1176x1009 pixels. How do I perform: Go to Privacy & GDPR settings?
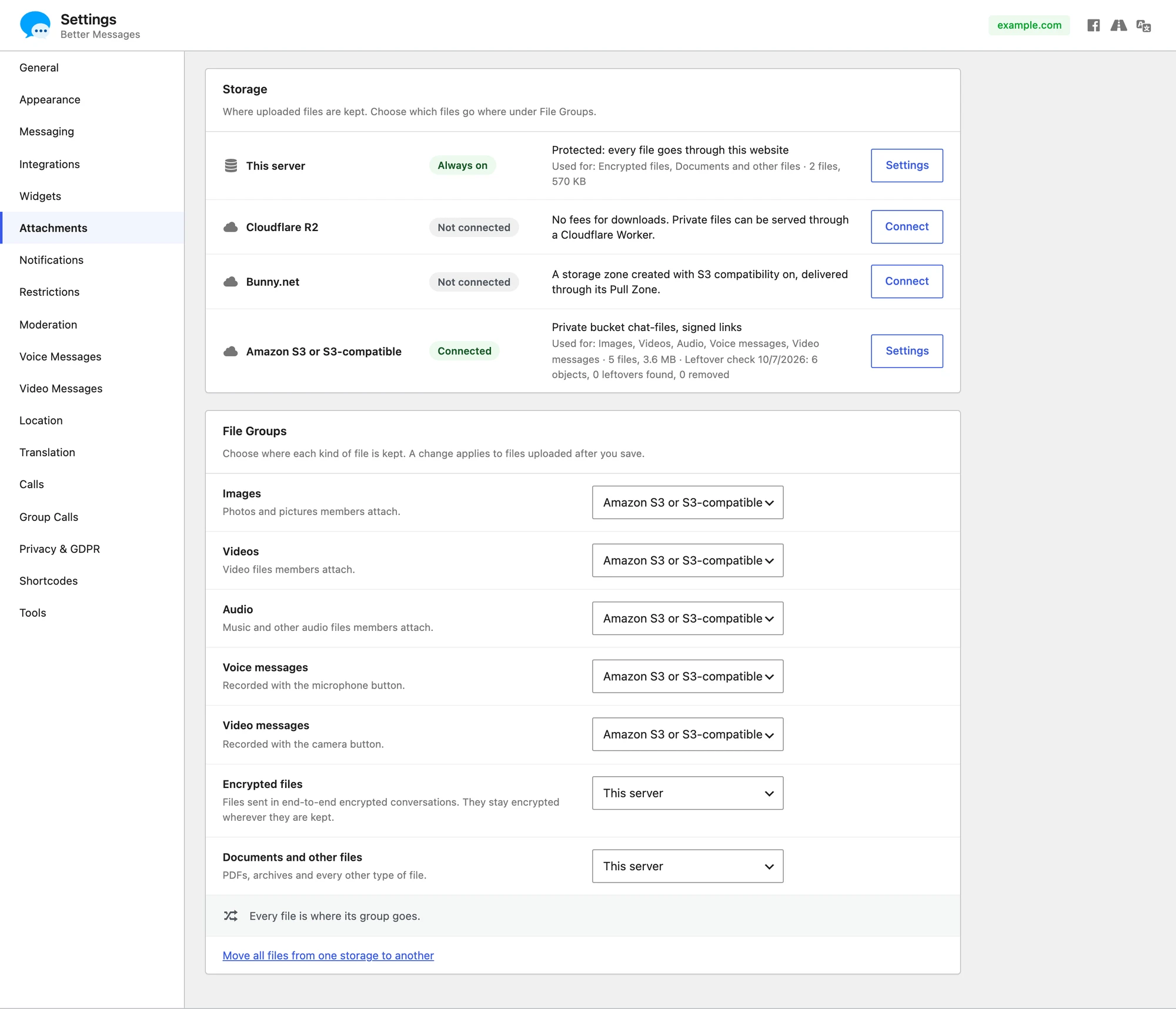pos(92,549)
